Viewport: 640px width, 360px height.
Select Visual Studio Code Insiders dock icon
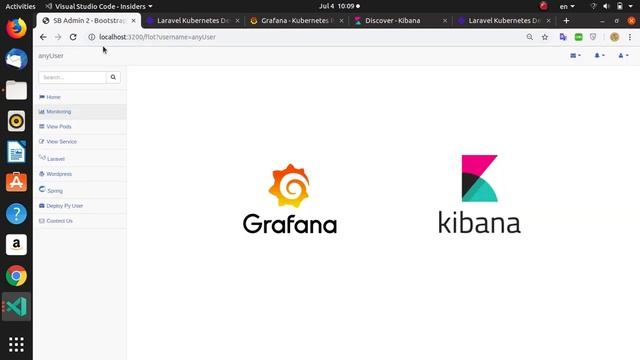(16, 307)
